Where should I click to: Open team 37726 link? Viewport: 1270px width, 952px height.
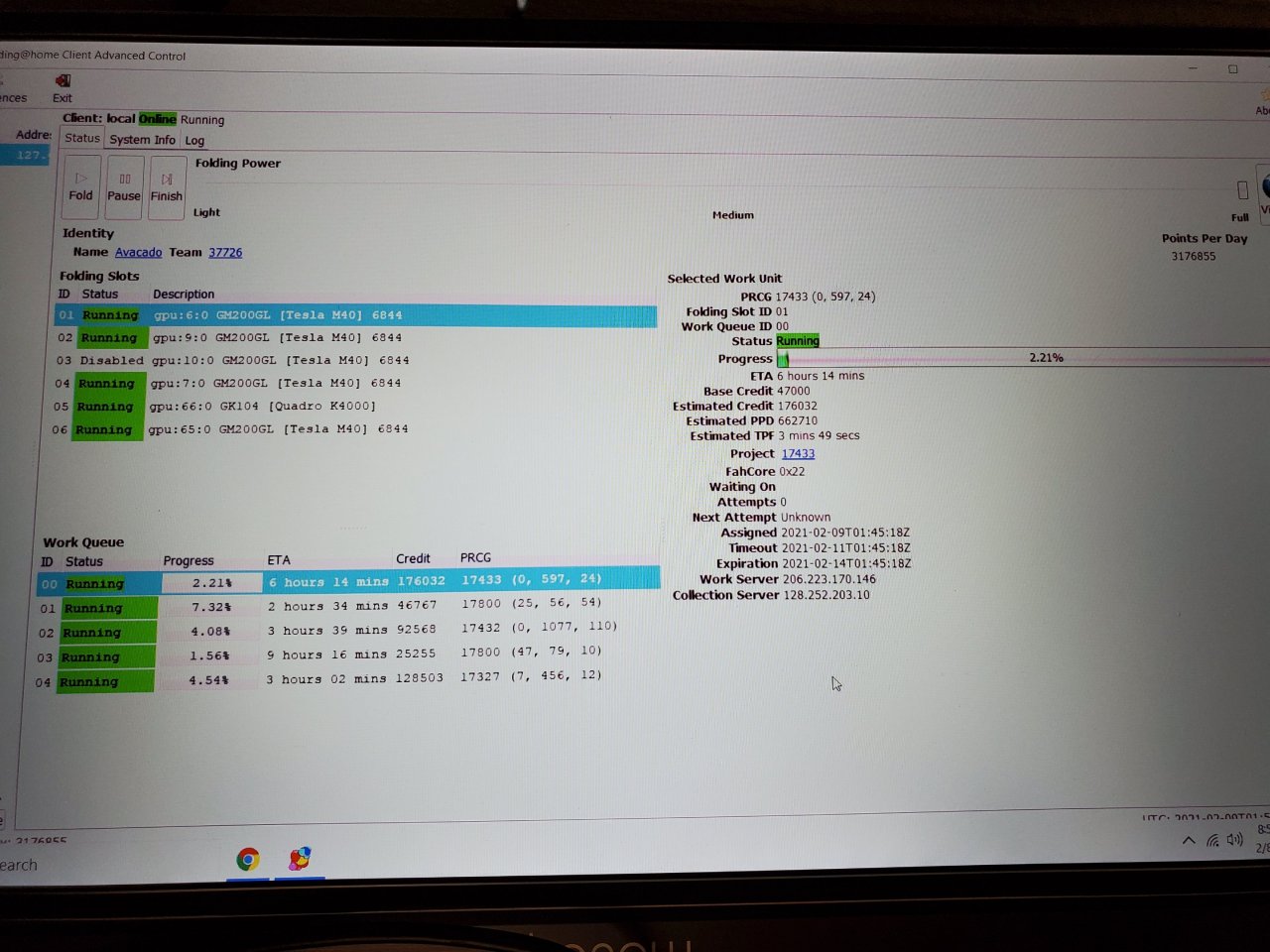[225, 253]
